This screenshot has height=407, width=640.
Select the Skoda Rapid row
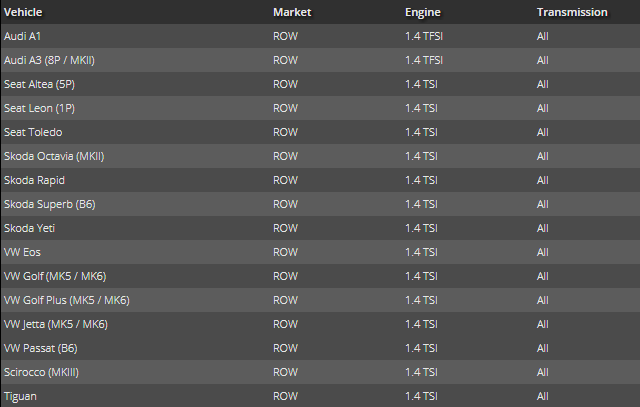pos(34,180)
